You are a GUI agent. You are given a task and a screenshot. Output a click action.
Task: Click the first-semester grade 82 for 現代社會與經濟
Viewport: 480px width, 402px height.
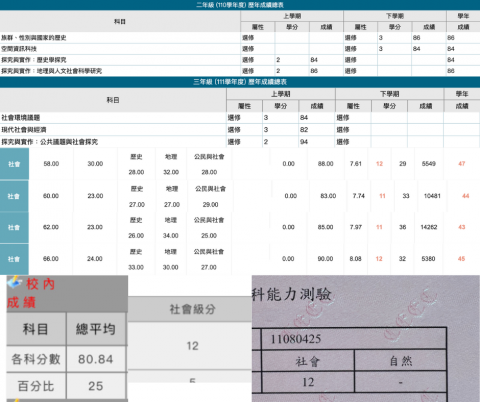point(304,130)
